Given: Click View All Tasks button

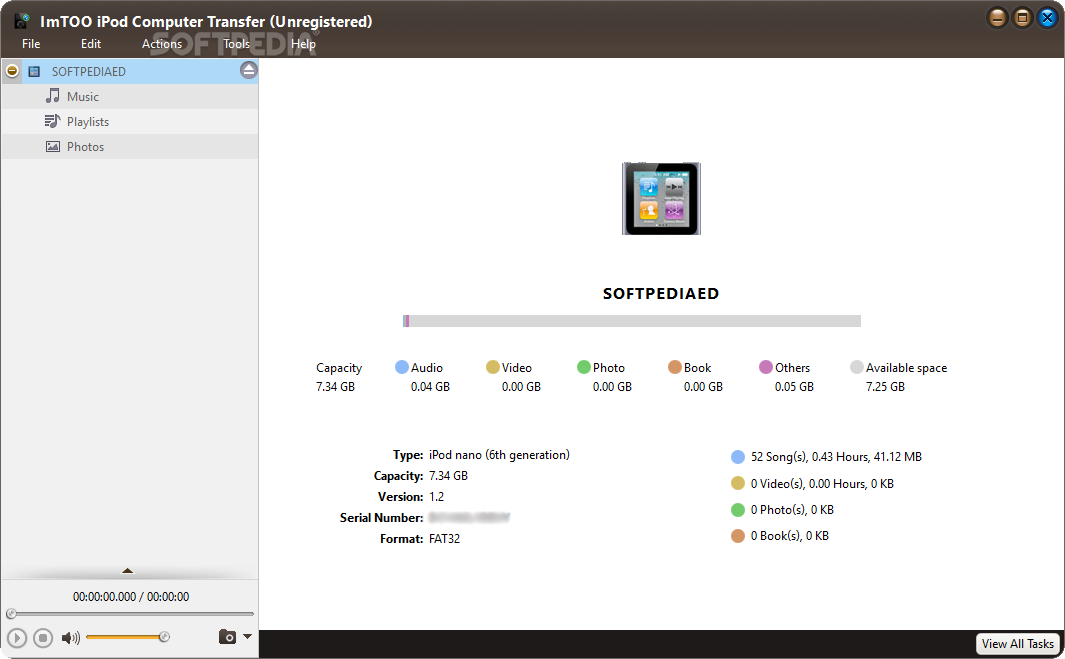Looking at the screenshot, I should pos(1017,643).
